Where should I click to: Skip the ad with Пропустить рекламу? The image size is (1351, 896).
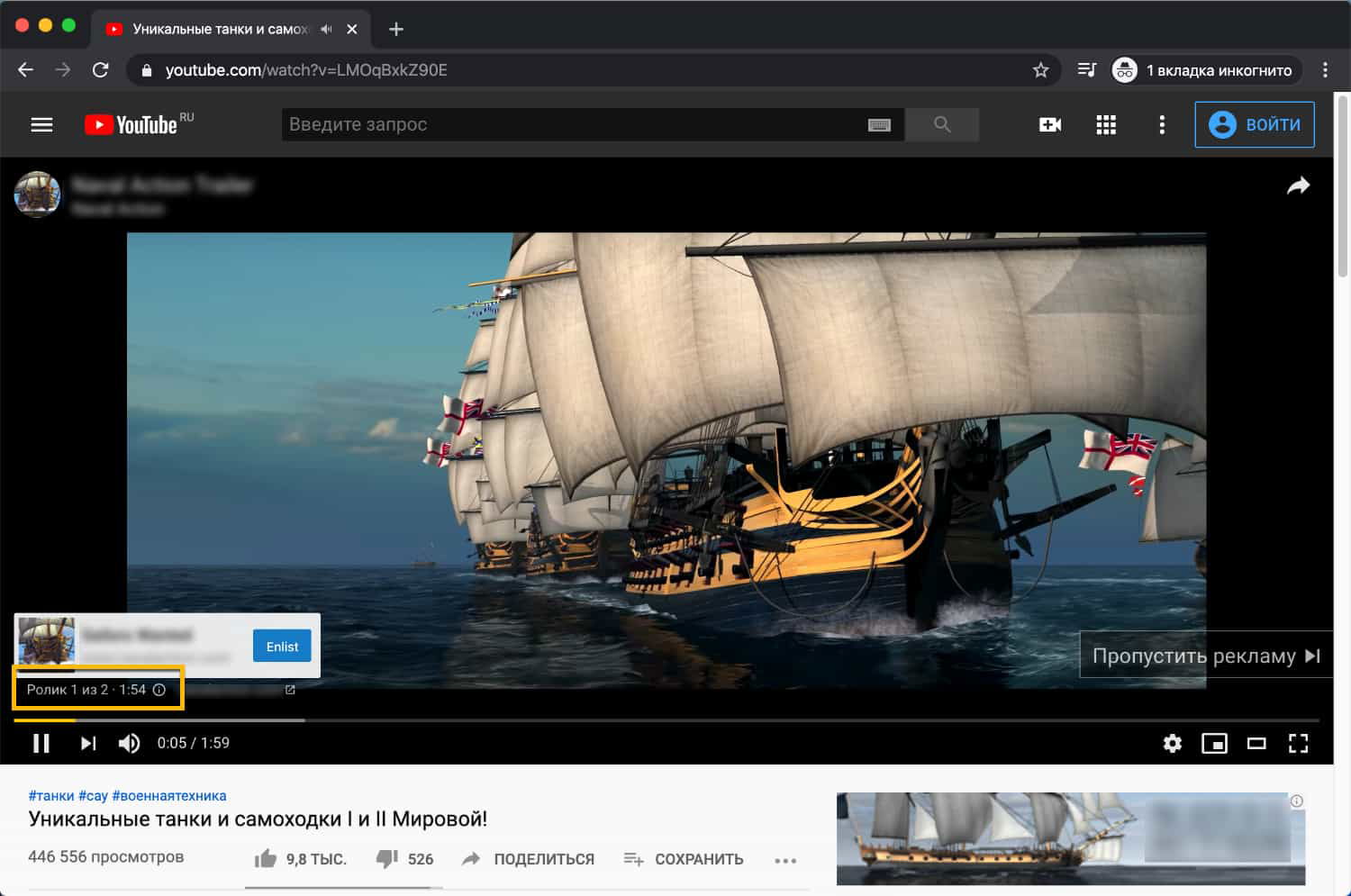pos(1206,656)
